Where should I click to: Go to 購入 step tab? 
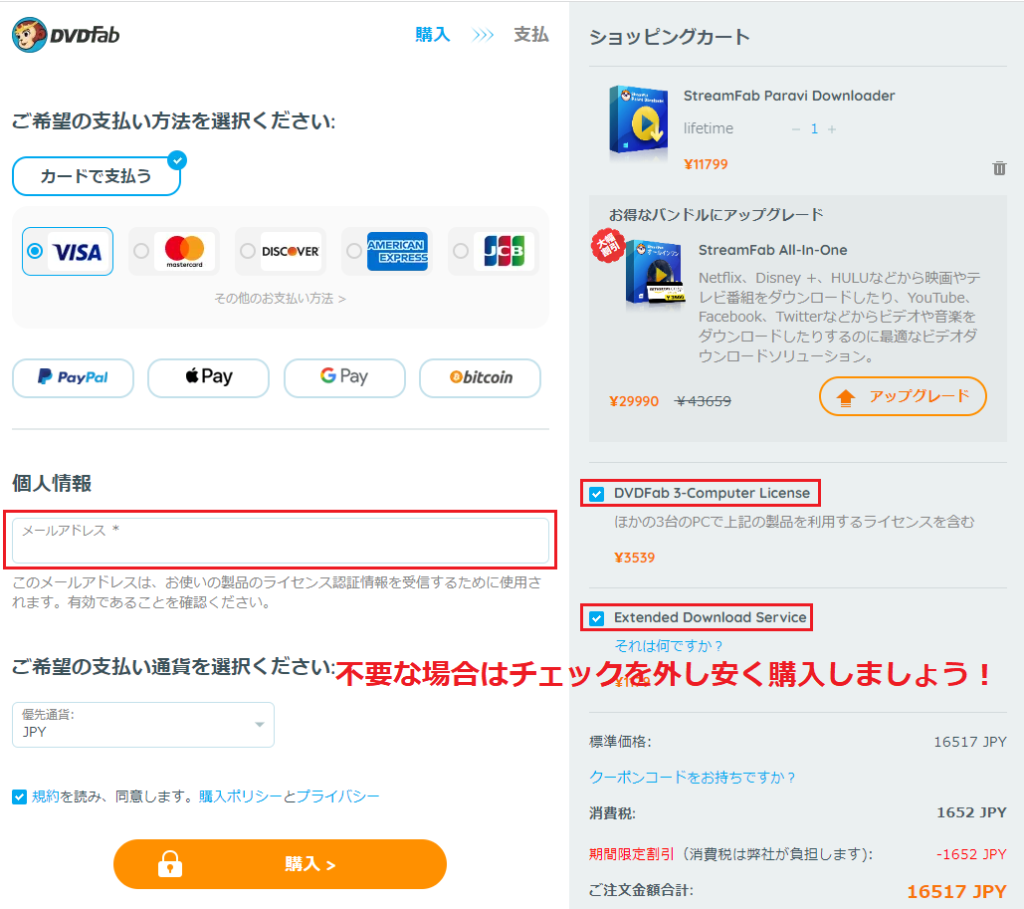433,35
